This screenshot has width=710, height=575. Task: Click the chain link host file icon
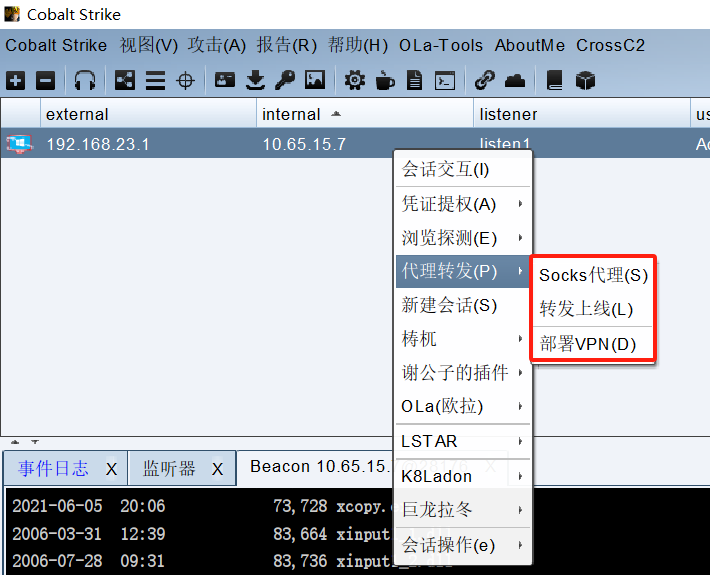tap(485, 81)
